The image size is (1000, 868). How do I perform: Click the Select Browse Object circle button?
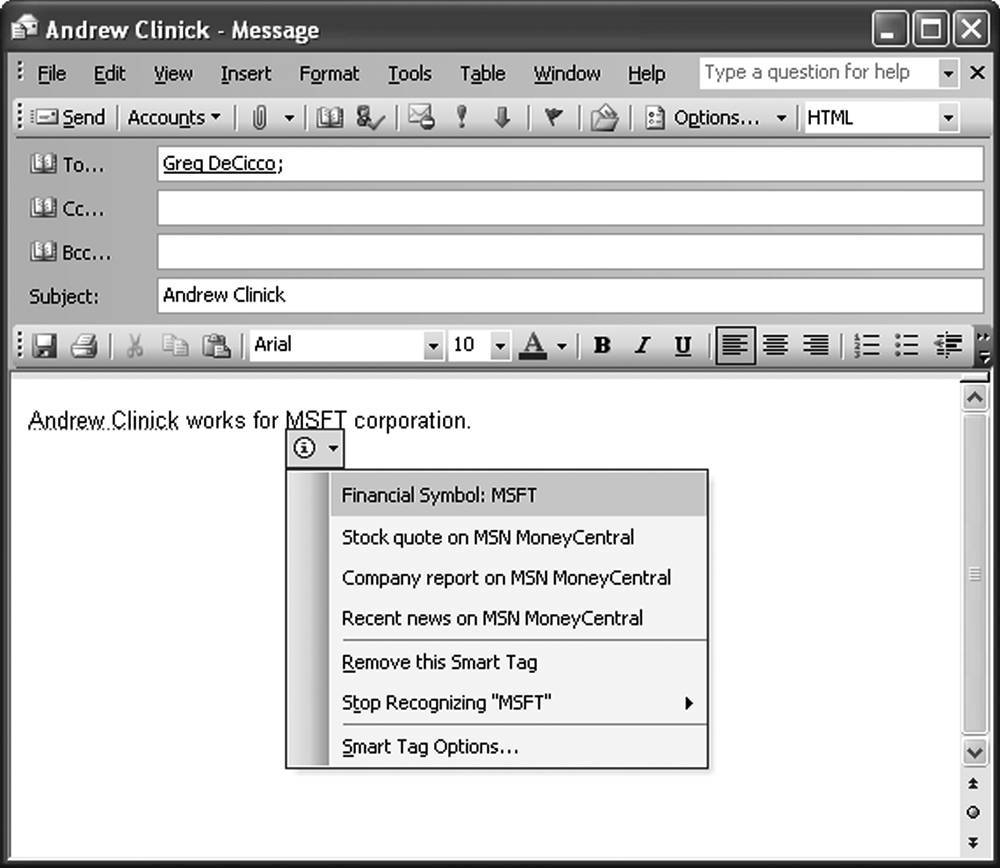point(973,813)
